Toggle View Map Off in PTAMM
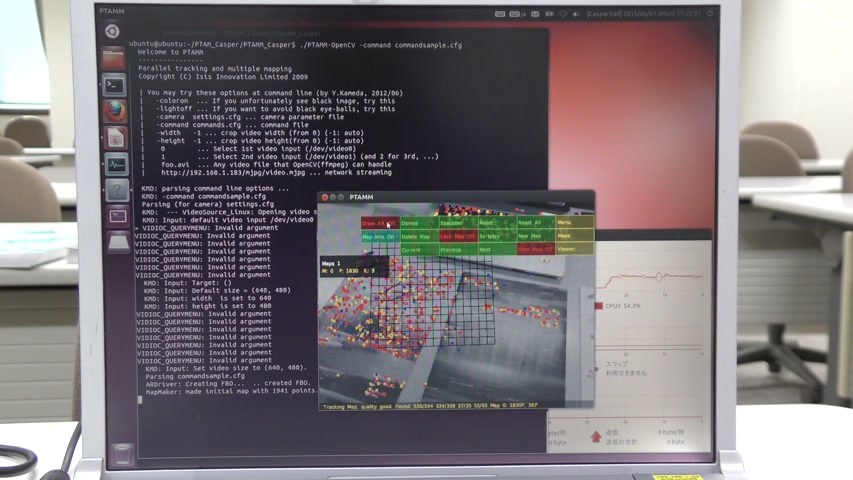853x480 pixels. 536,249
